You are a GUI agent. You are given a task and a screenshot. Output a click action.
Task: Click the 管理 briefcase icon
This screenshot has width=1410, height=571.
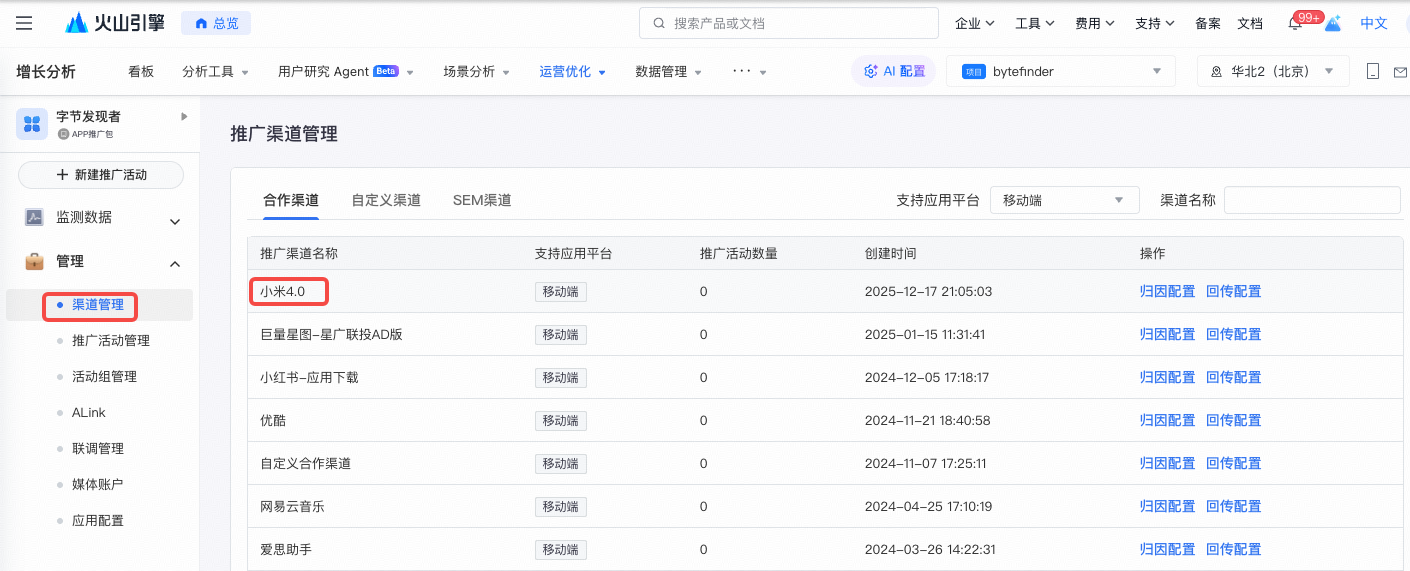[34, 261]
